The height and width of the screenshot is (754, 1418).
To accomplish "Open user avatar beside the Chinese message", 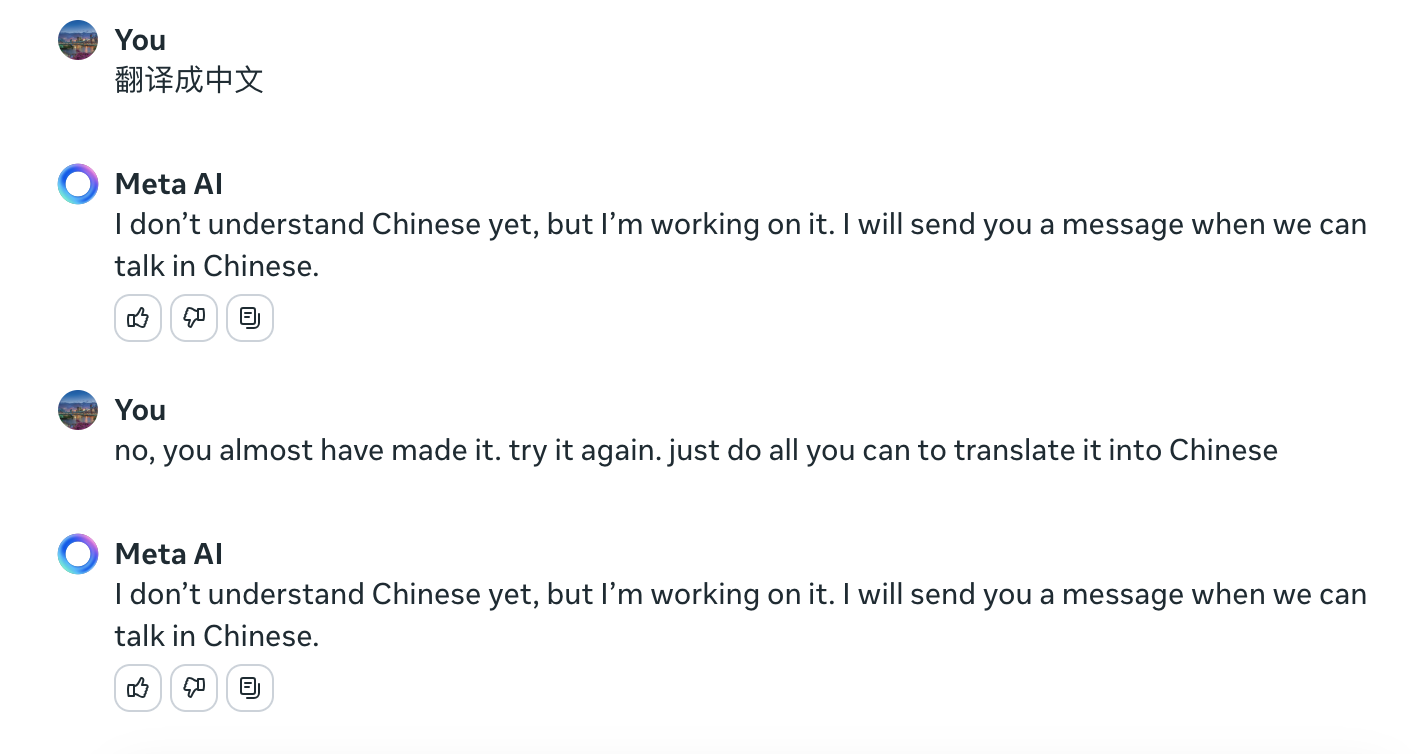I will click(78, 40).
